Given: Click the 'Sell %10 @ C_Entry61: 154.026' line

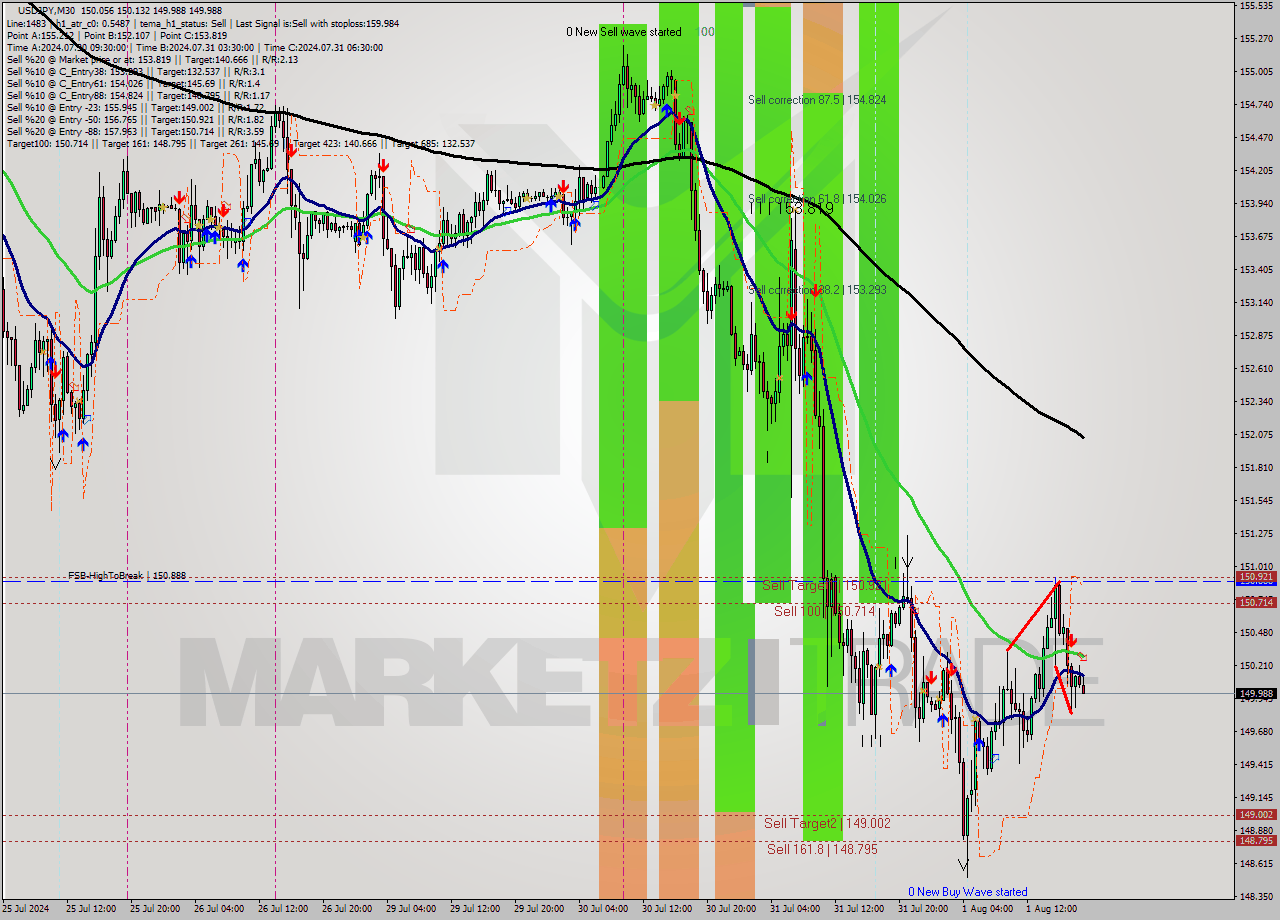Looking at the screenshot, I should tap(133, 83).
